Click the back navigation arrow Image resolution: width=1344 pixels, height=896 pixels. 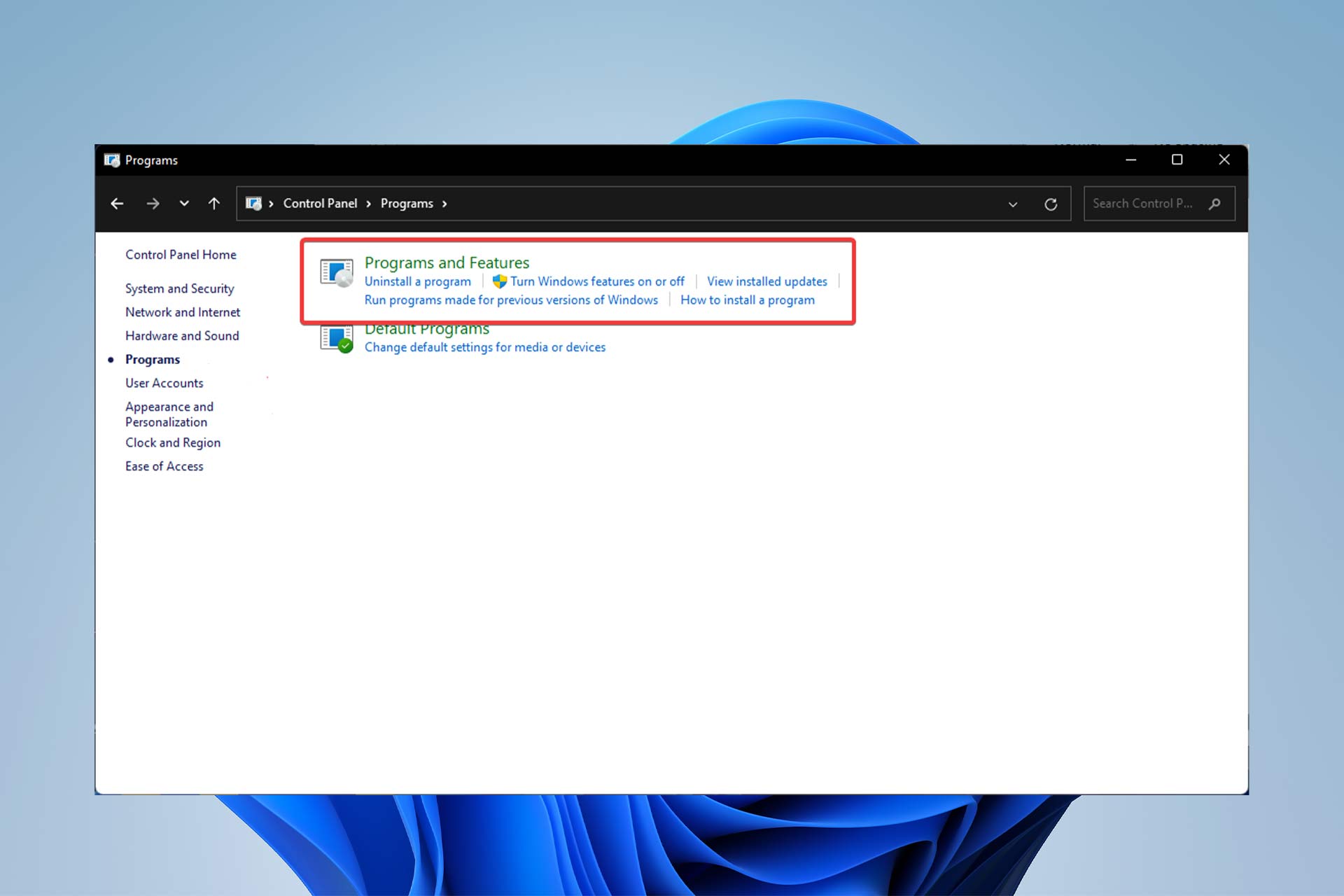pos(117,203)
